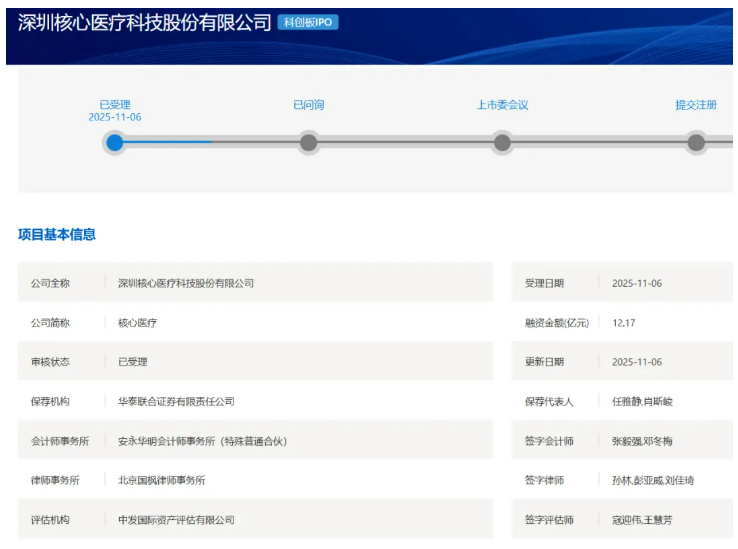The image size is (738, 549).
Task: Open law firm 北京国枫律师事务所 entry
Action: pos(161,480)
